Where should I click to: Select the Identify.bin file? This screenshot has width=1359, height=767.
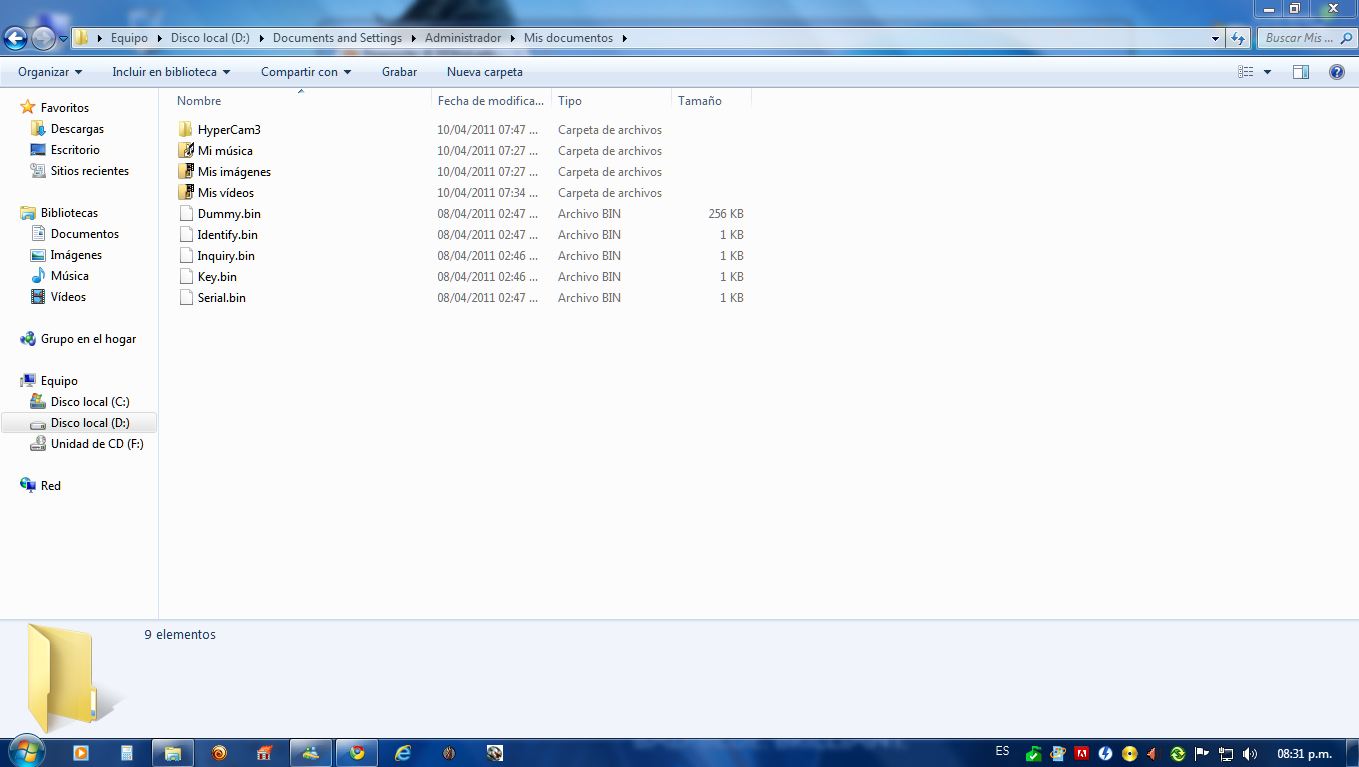tap(227, 235)
